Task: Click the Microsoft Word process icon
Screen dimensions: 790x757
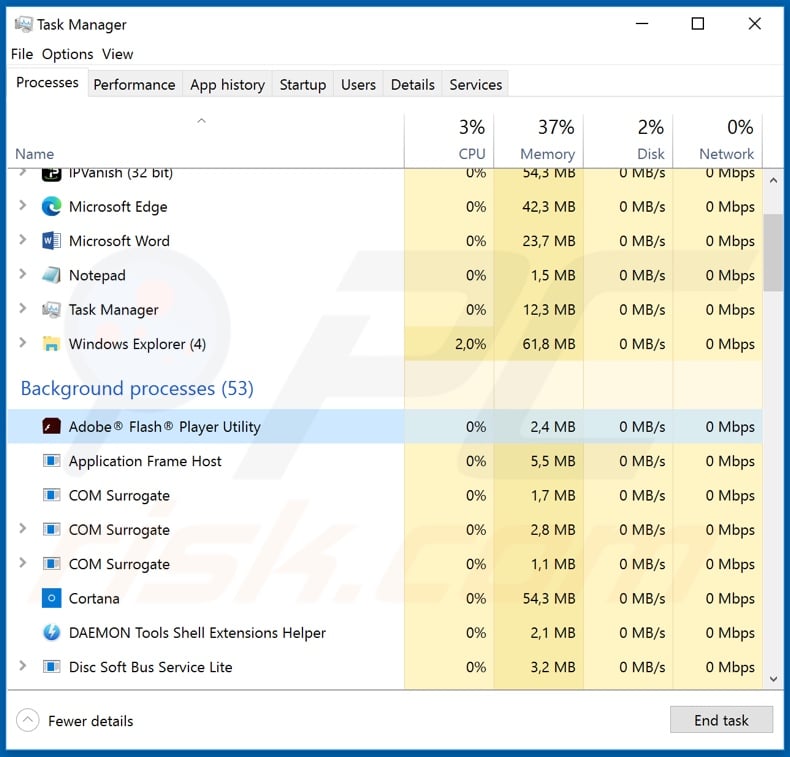Action: click(51, 241)
